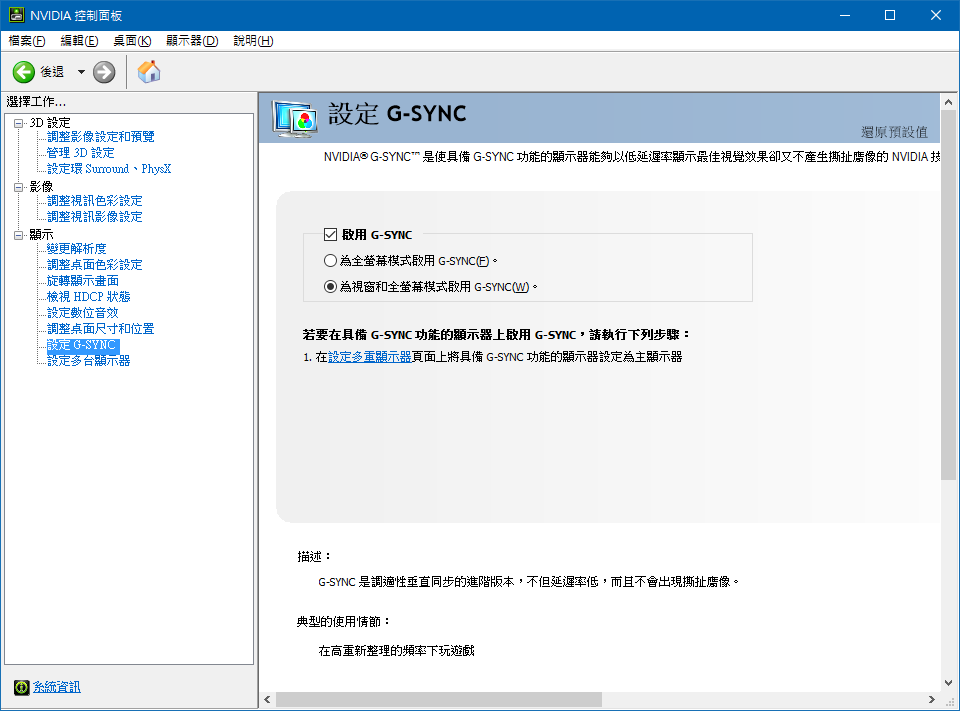The image size is (960, 711).
Task: Open 設定多台顯示器 in the tree
Action: (x=89, y=361)
